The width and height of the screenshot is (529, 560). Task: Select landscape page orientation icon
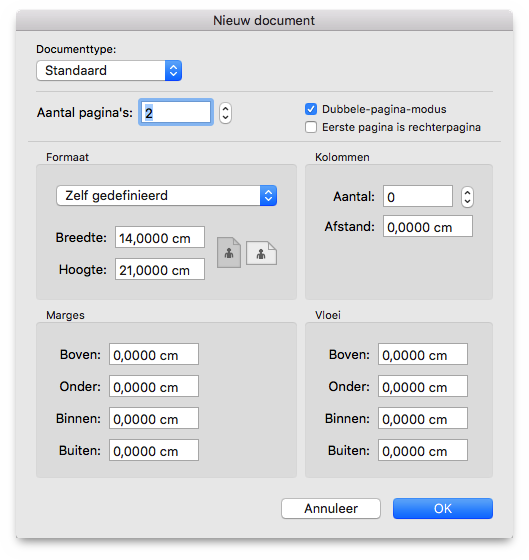(261, 253)
